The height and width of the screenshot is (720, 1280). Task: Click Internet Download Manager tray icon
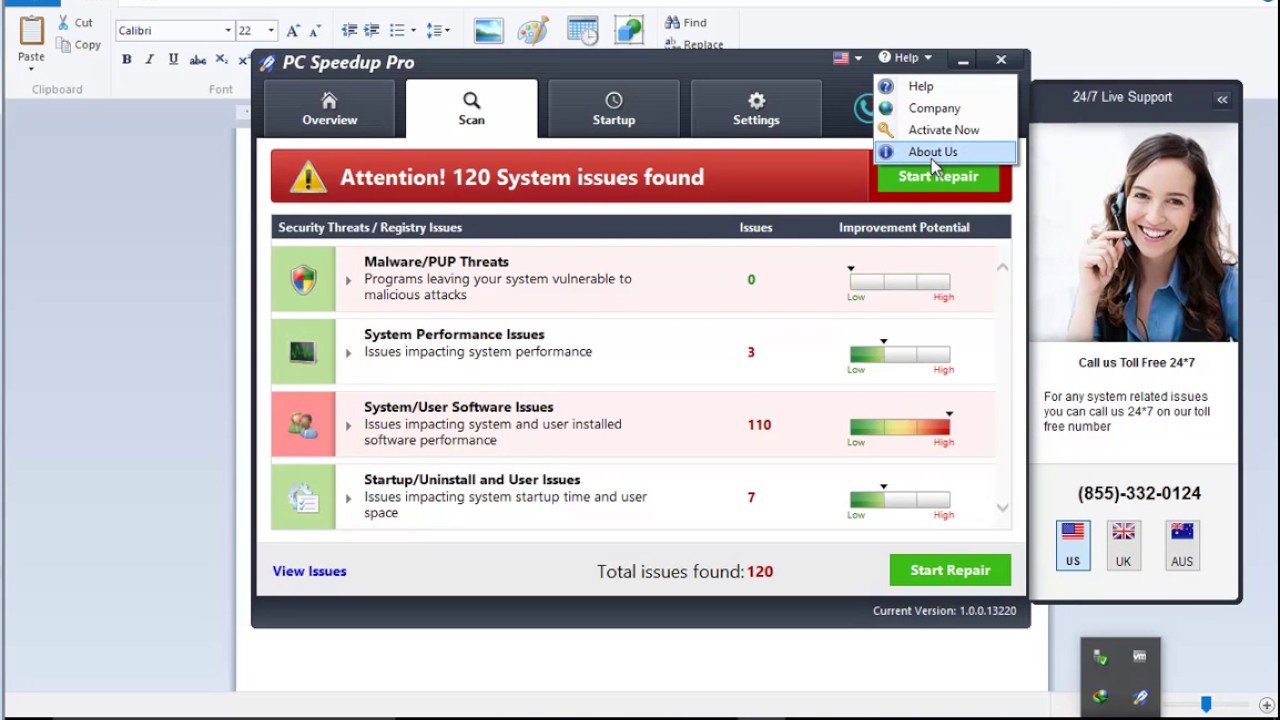point(1100,697)
